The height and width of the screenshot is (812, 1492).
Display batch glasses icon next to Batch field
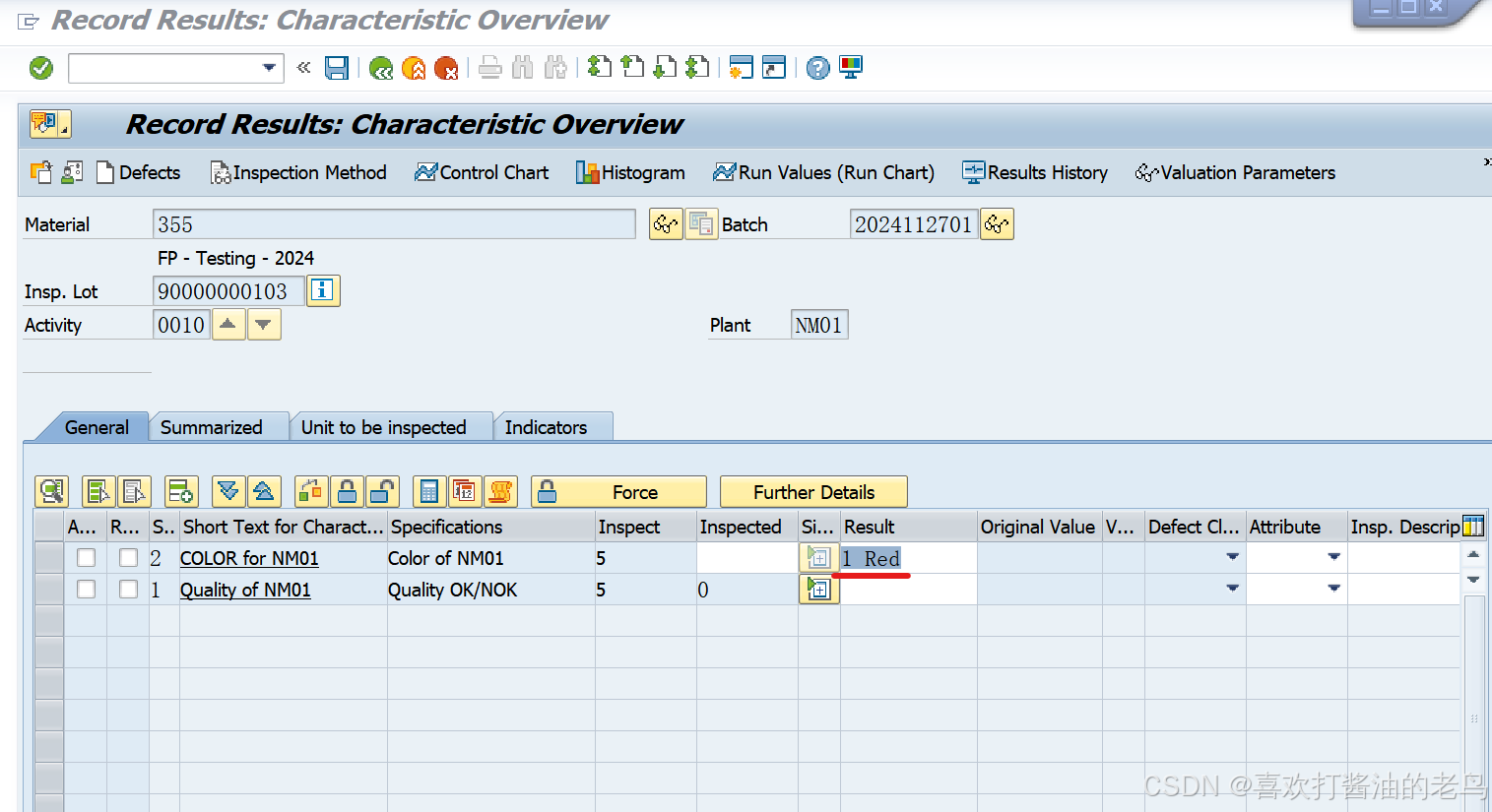(x=997, y=224)
